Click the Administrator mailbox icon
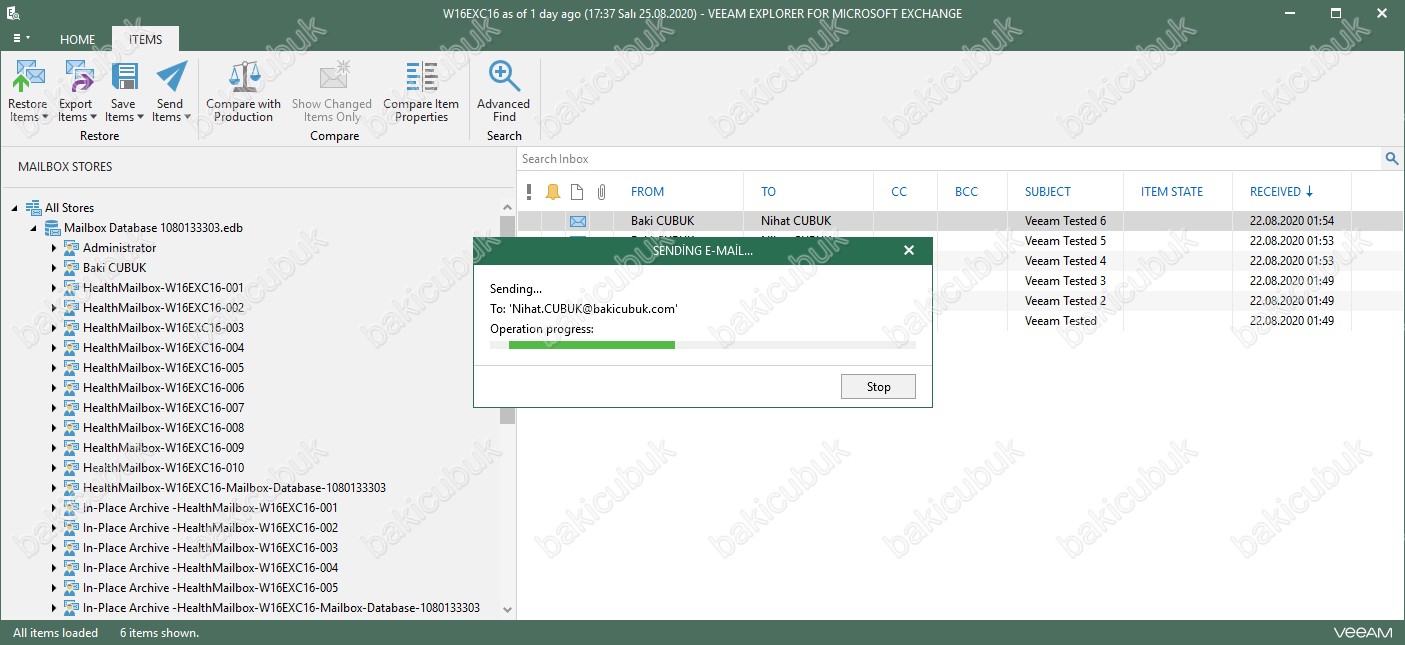The width and height of the screenshot is (1405, 645). coord(71,248)
